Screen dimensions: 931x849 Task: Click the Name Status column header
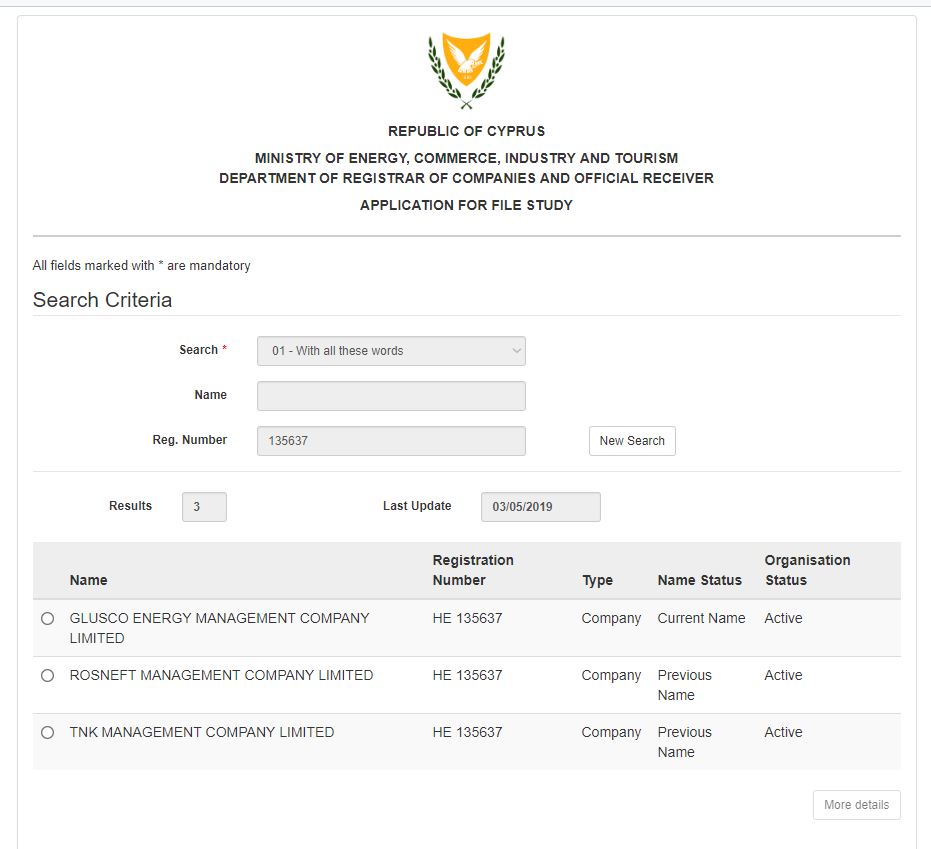point(699,580)
